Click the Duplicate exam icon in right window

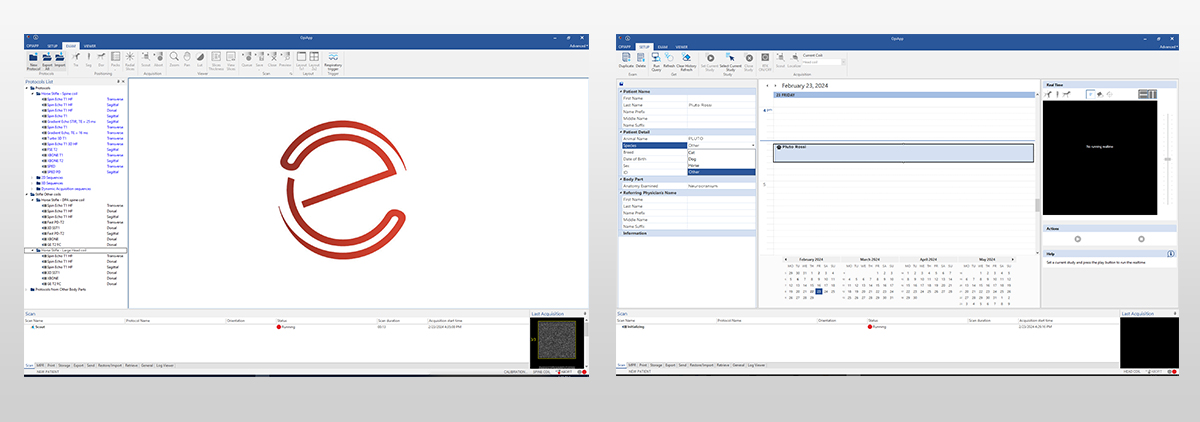[x=626, y=59]
